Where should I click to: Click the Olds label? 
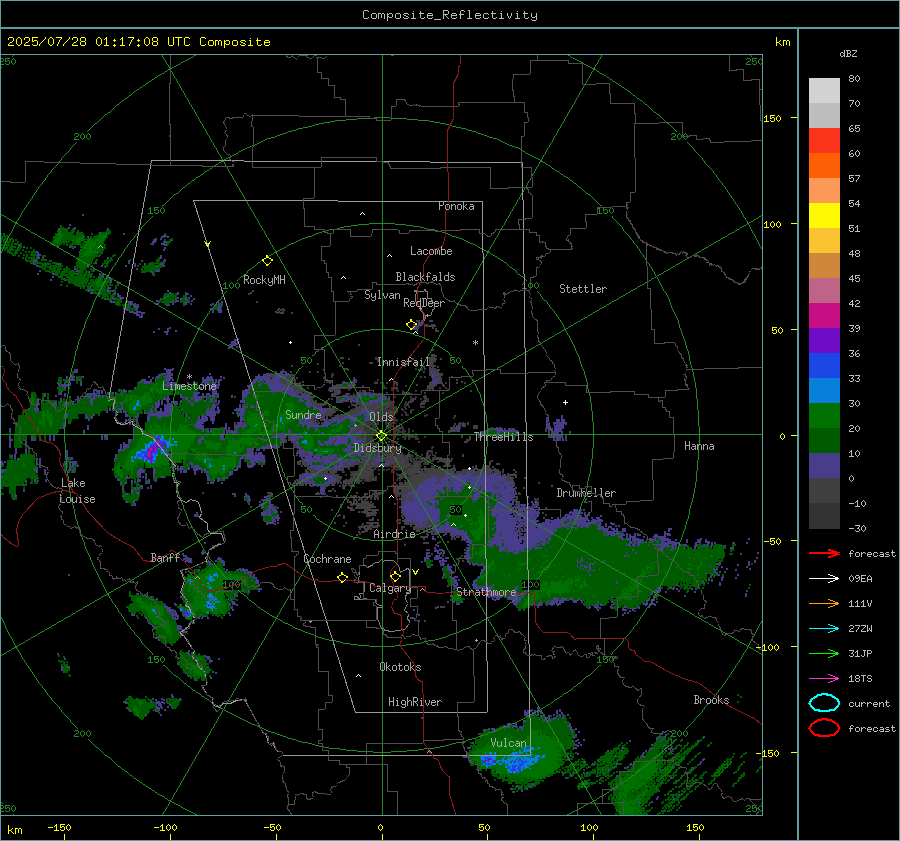tap(381, 417)
